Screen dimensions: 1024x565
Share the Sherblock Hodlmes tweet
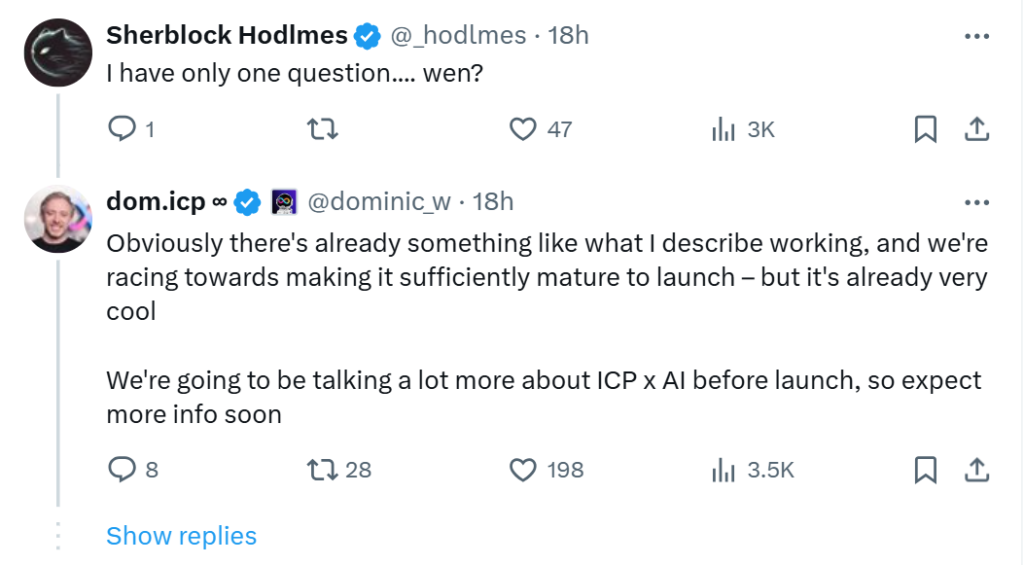976,129
